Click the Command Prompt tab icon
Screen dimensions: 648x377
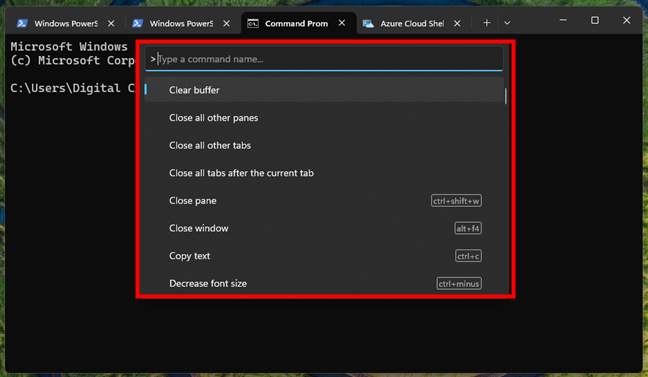coord(253,24)
